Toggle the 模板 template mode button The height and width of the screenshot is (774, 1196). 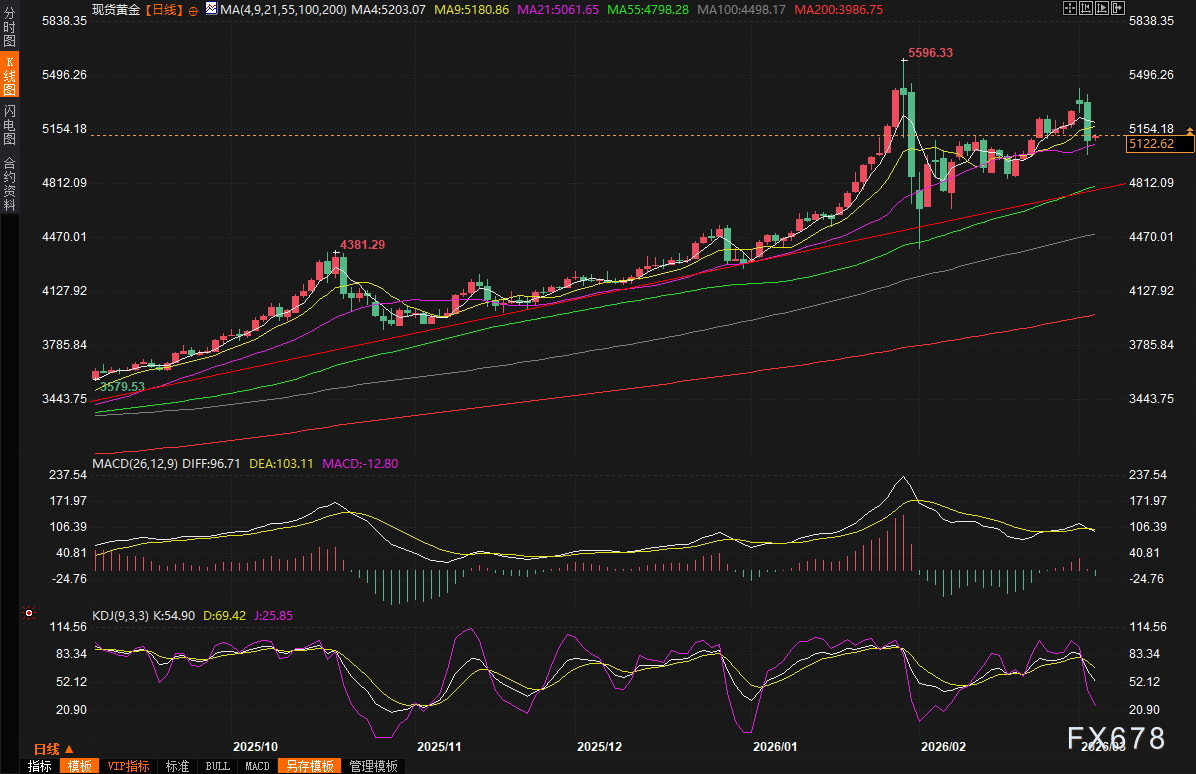pos(79,766)
